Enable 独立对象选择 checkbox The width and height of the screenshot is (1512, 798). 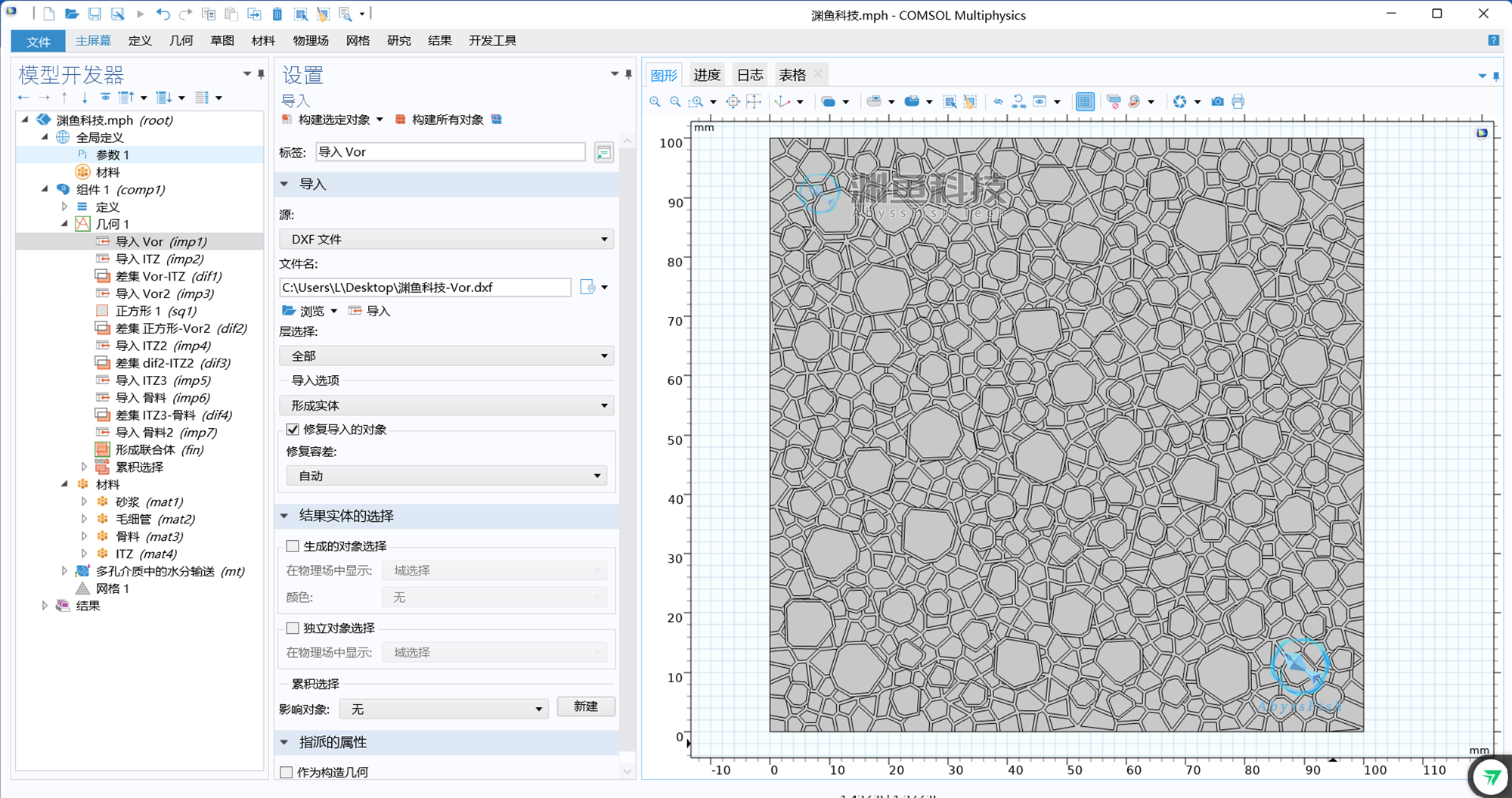click(x=293, y=628)
